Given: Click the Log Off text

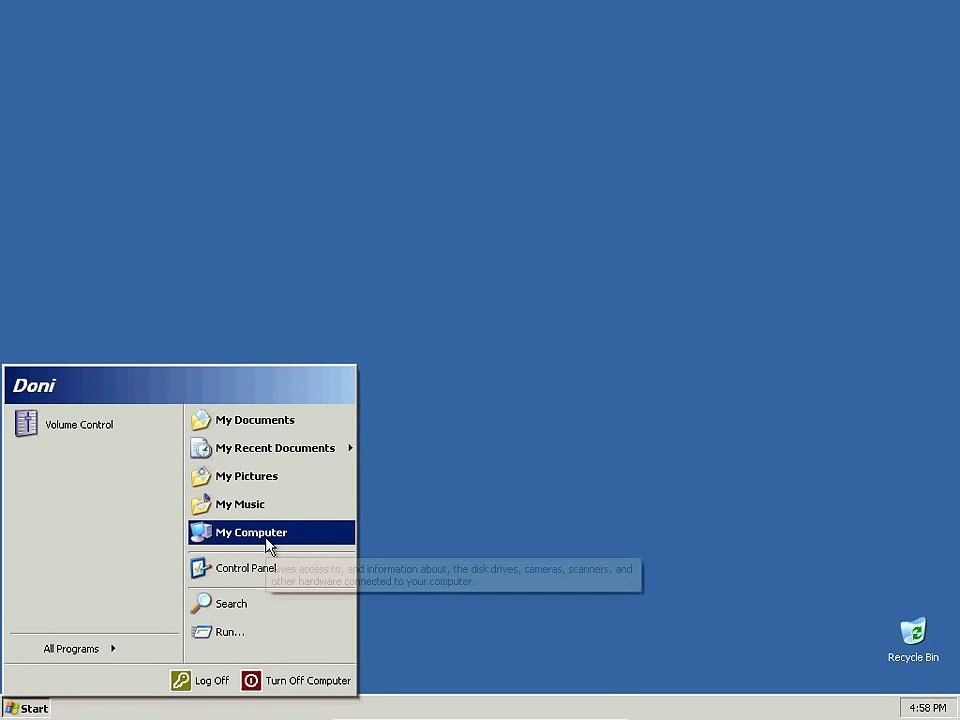Looking at the screenshot, I should 212,681.
